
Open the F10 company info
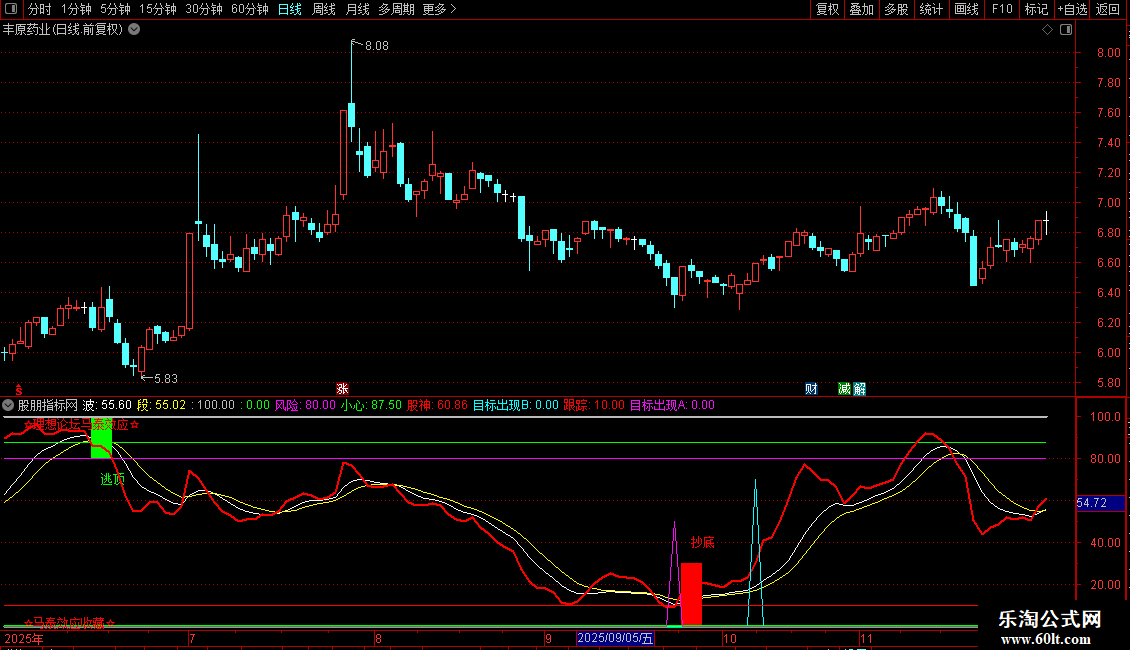[1001, 10]
